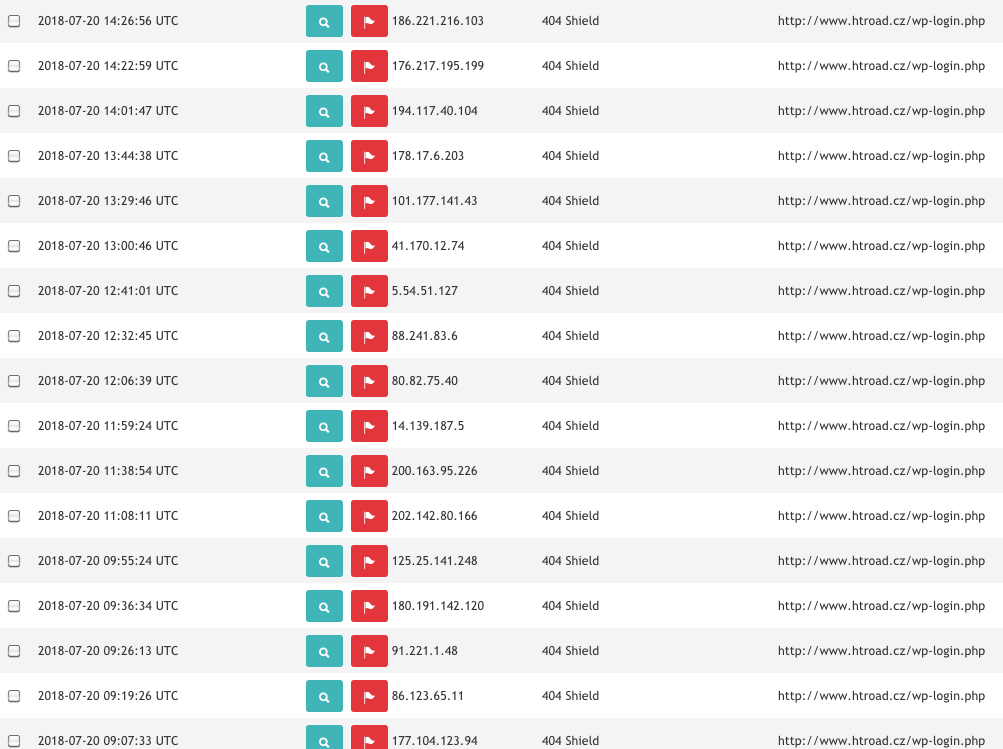
Task: Open the search icon beside 101.177.141.43
Action: [x=324, y=202]
